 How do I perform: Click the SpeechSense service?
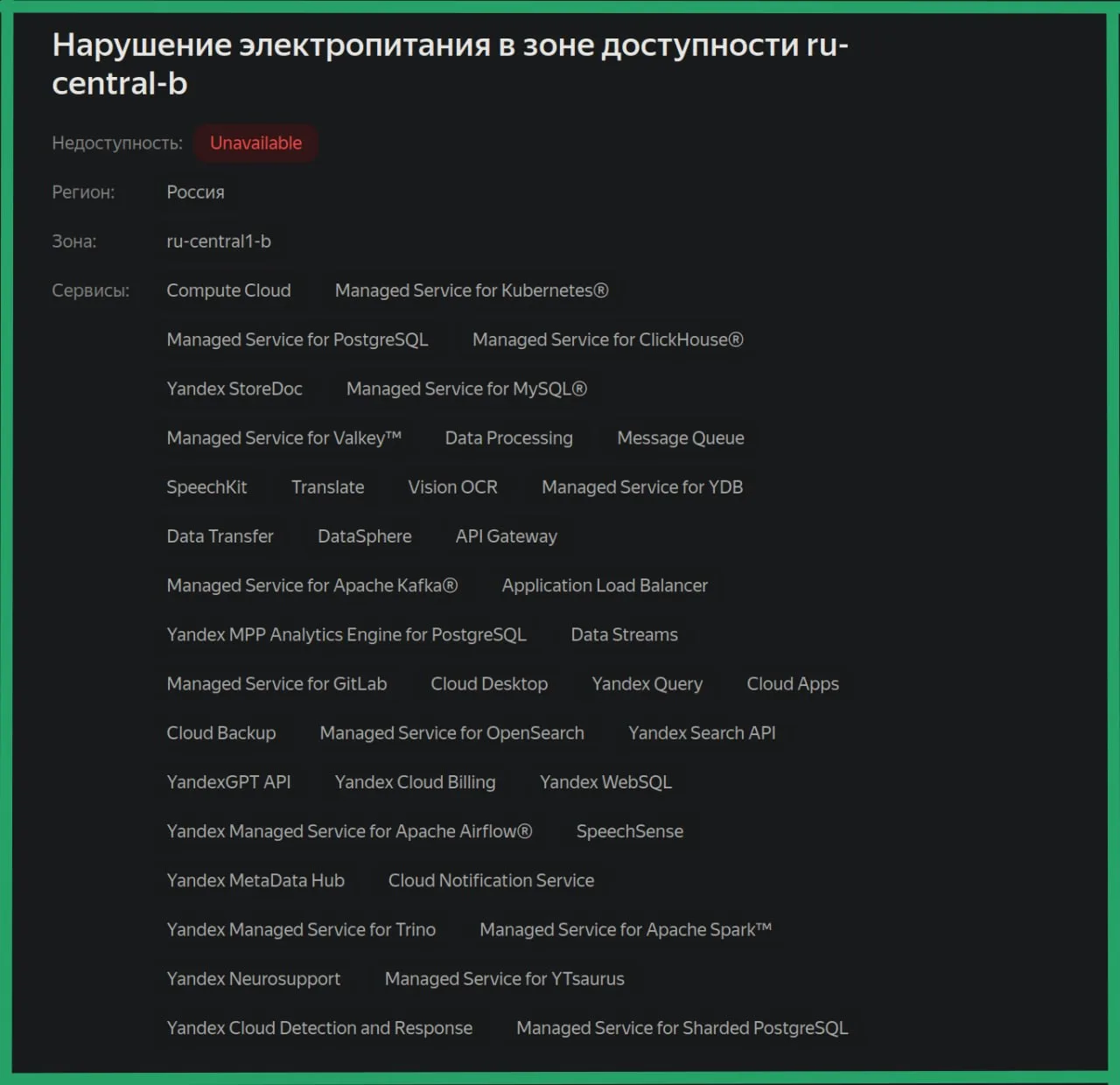(x=630, y=831)
